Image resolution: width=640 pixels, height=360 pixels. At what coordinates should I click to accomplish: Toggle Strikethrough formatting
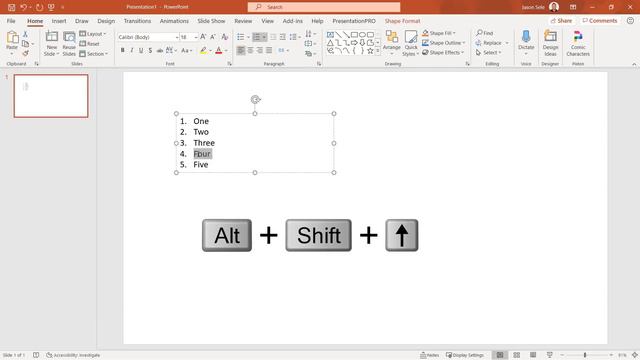click(x=160, y=50)
